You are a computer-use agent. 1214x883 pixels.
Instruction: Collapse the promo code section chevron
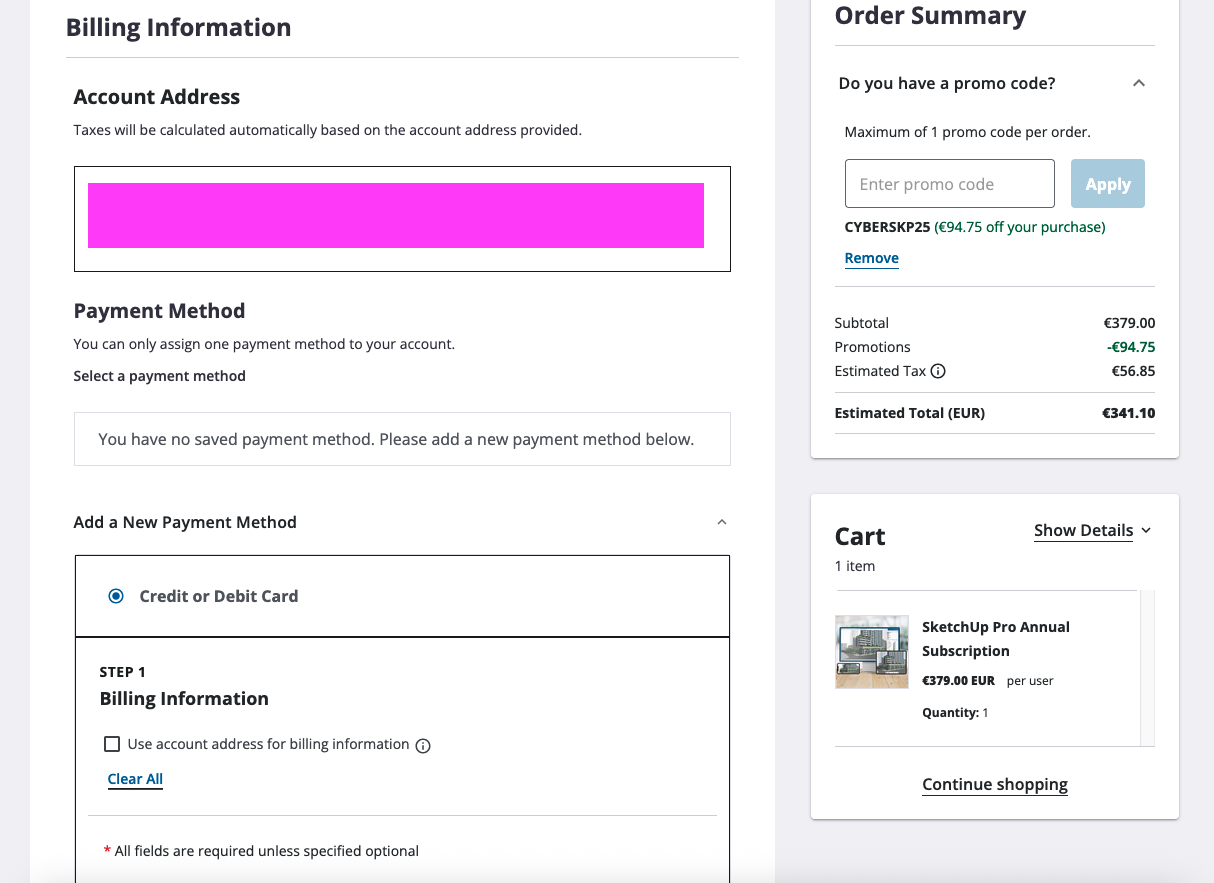pyautogui.click(x=1138, y=83)
